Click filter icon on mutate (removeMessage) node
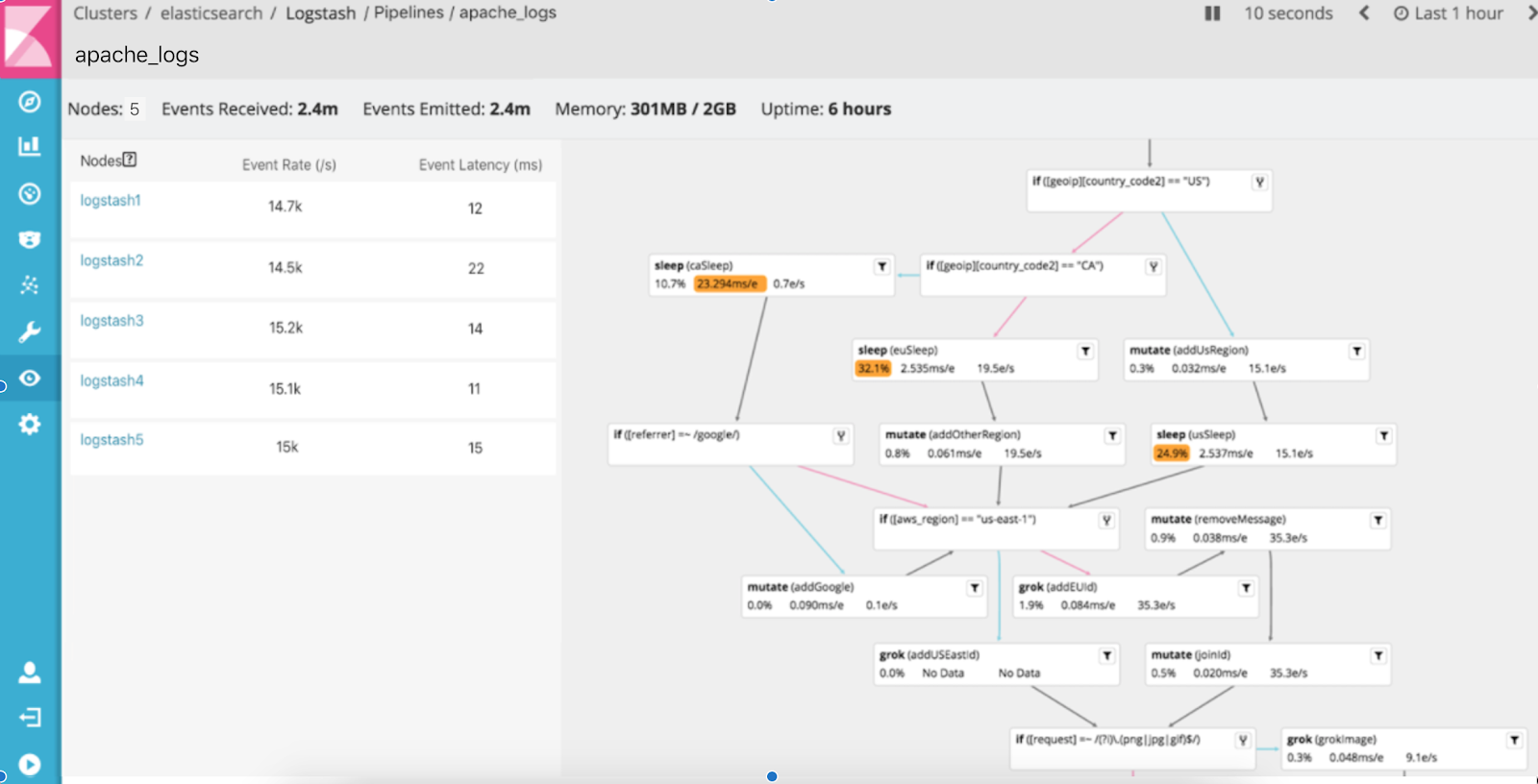 1378,521
